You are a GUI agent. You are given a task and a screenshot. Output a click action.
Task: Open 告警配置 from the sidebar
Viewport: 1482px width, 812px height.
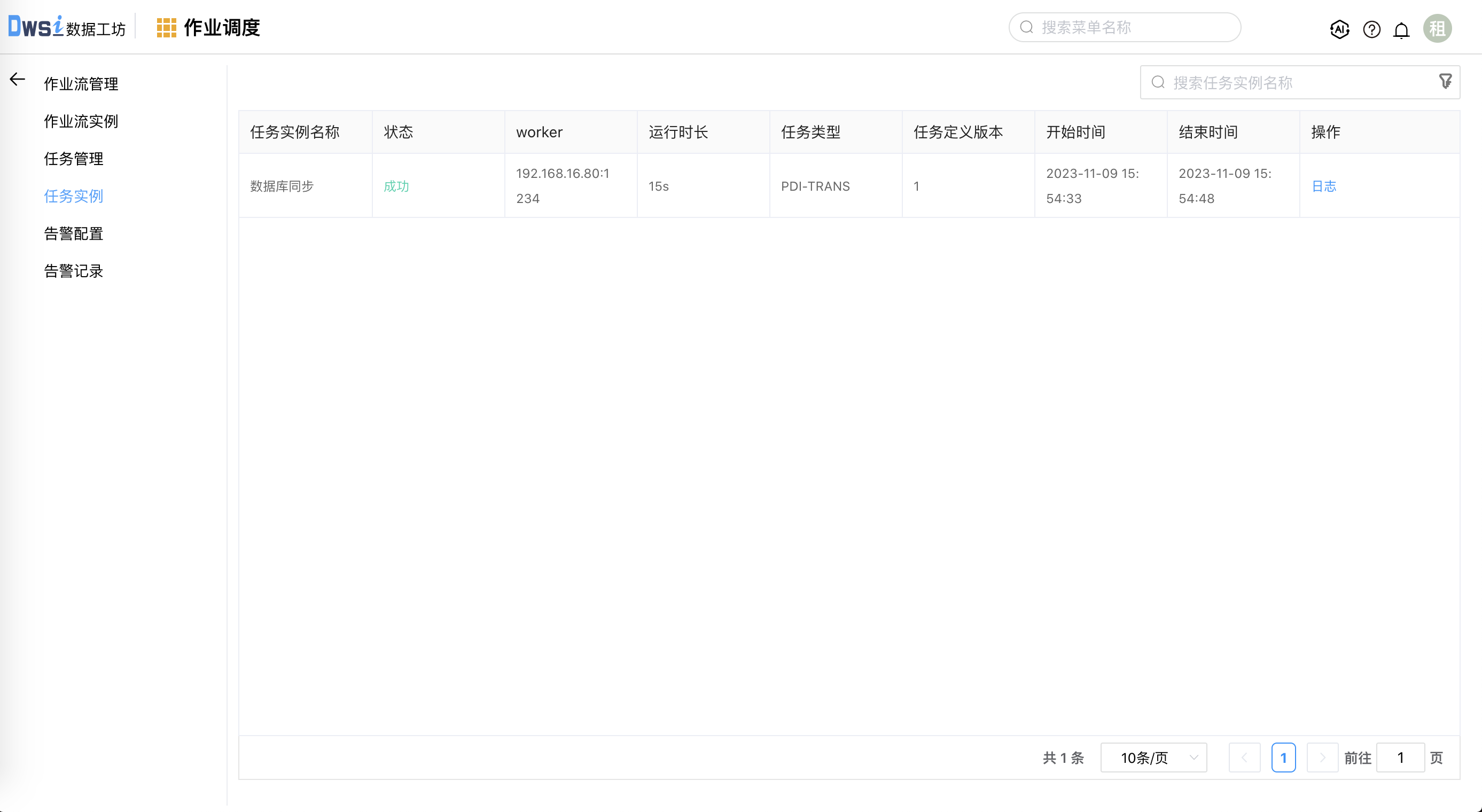74,233
